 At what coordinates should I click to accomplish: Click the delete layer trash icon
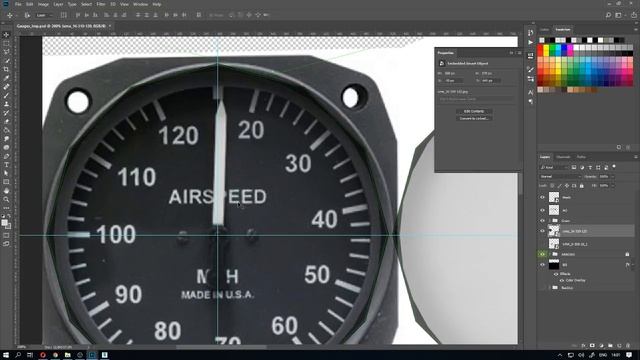pos(628,346)
